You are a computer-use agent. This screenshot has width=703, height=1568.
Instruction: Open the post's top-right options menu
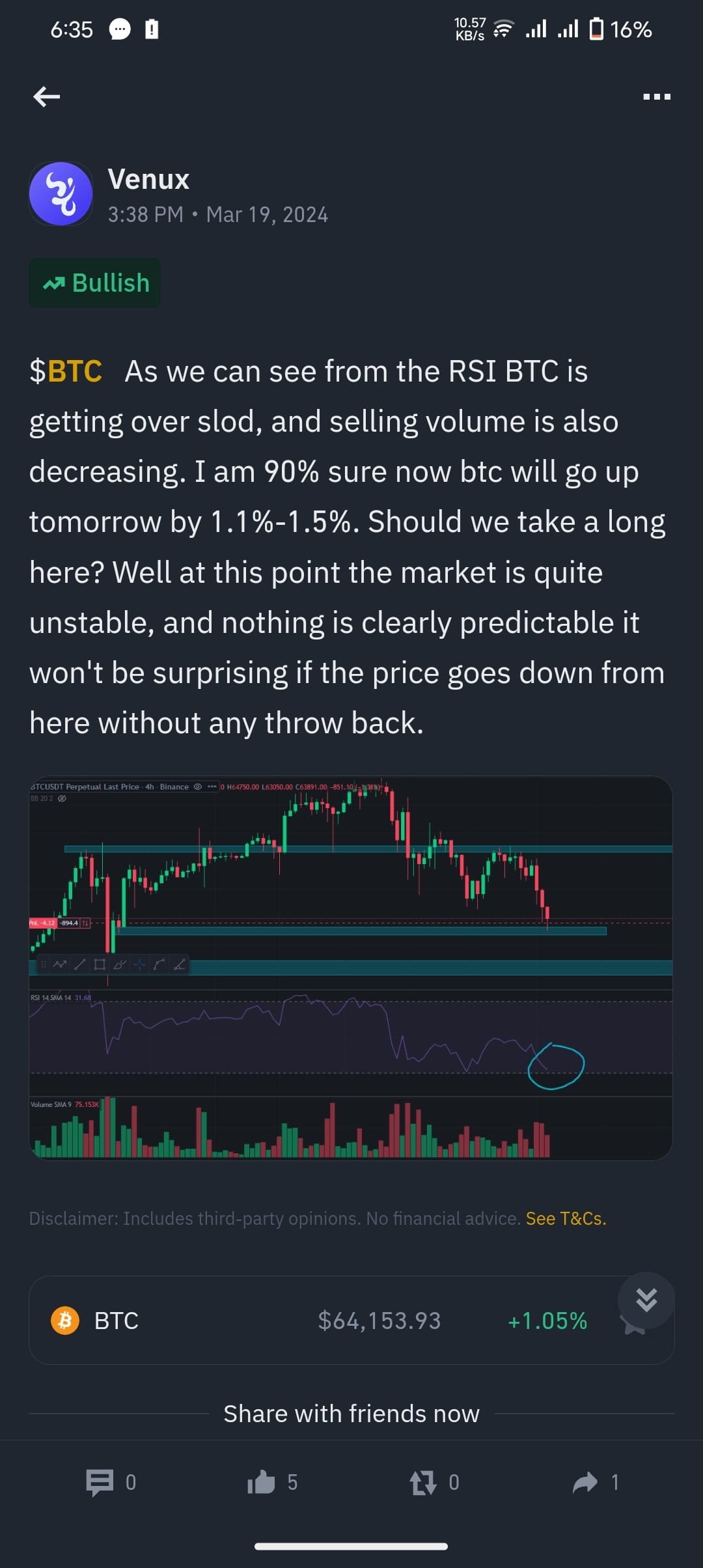pos(657,96)
